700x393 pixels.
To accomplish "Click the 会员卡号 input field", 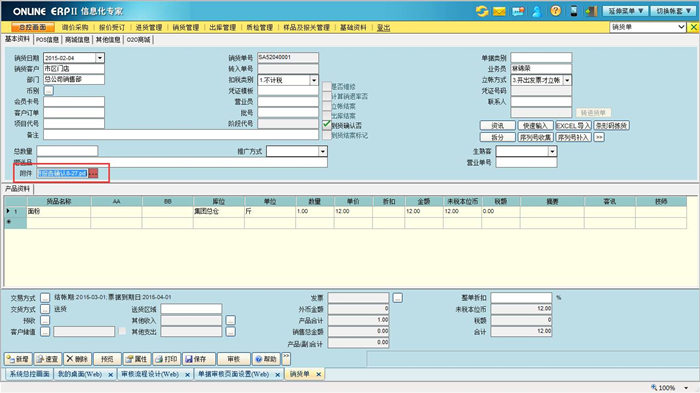I will coord(74,102).
